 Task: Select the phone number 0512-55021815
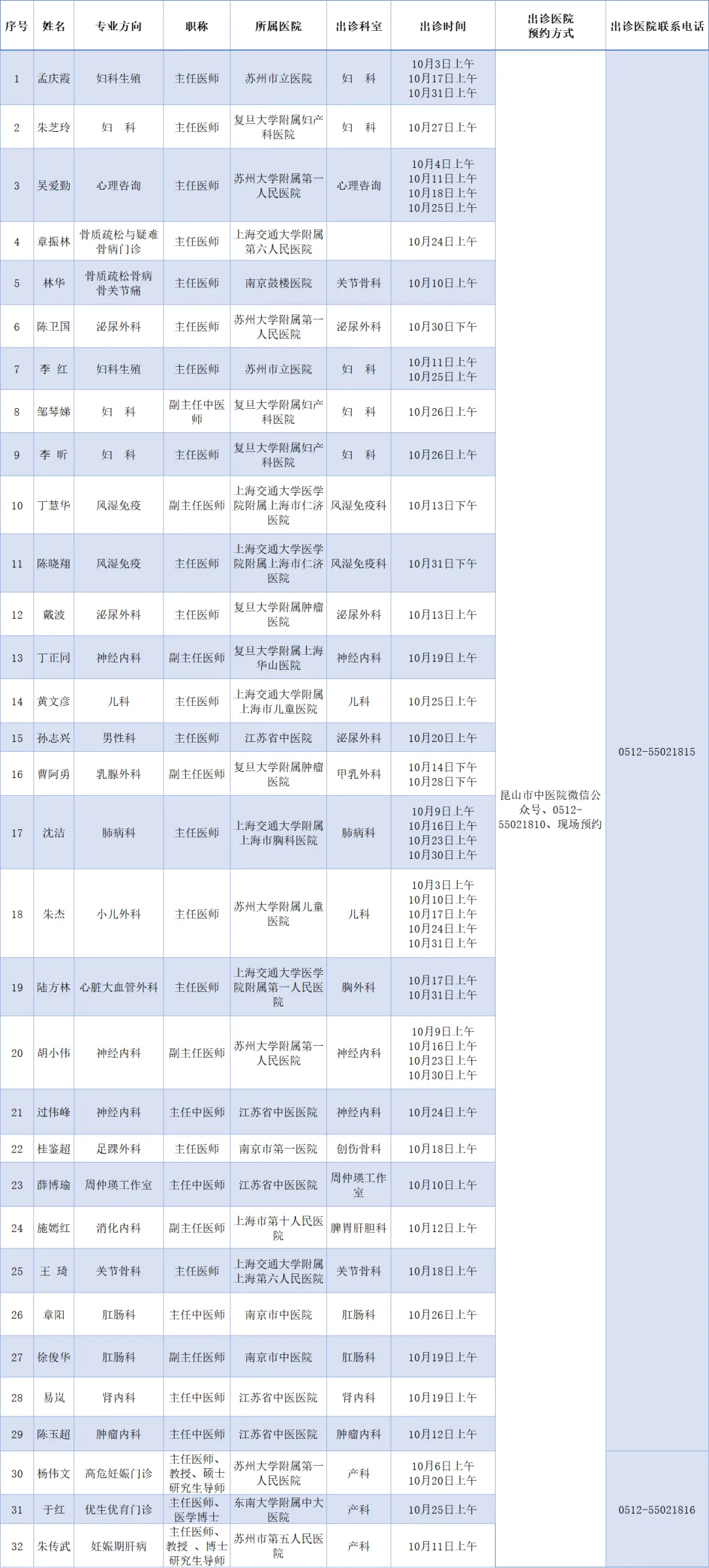(x=656, y=752)
